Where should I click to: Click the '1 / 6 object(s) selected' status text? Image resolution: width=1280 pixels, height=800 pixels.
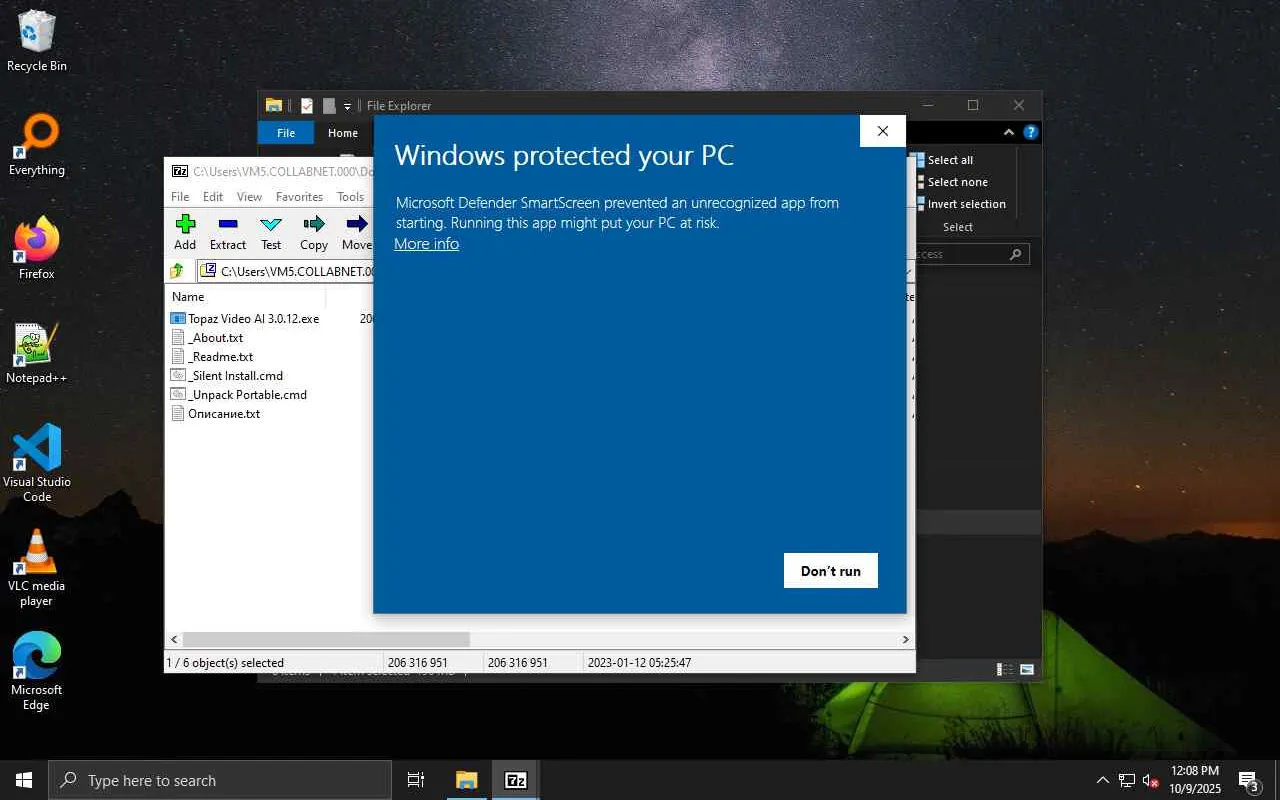(x=225, y=662)
